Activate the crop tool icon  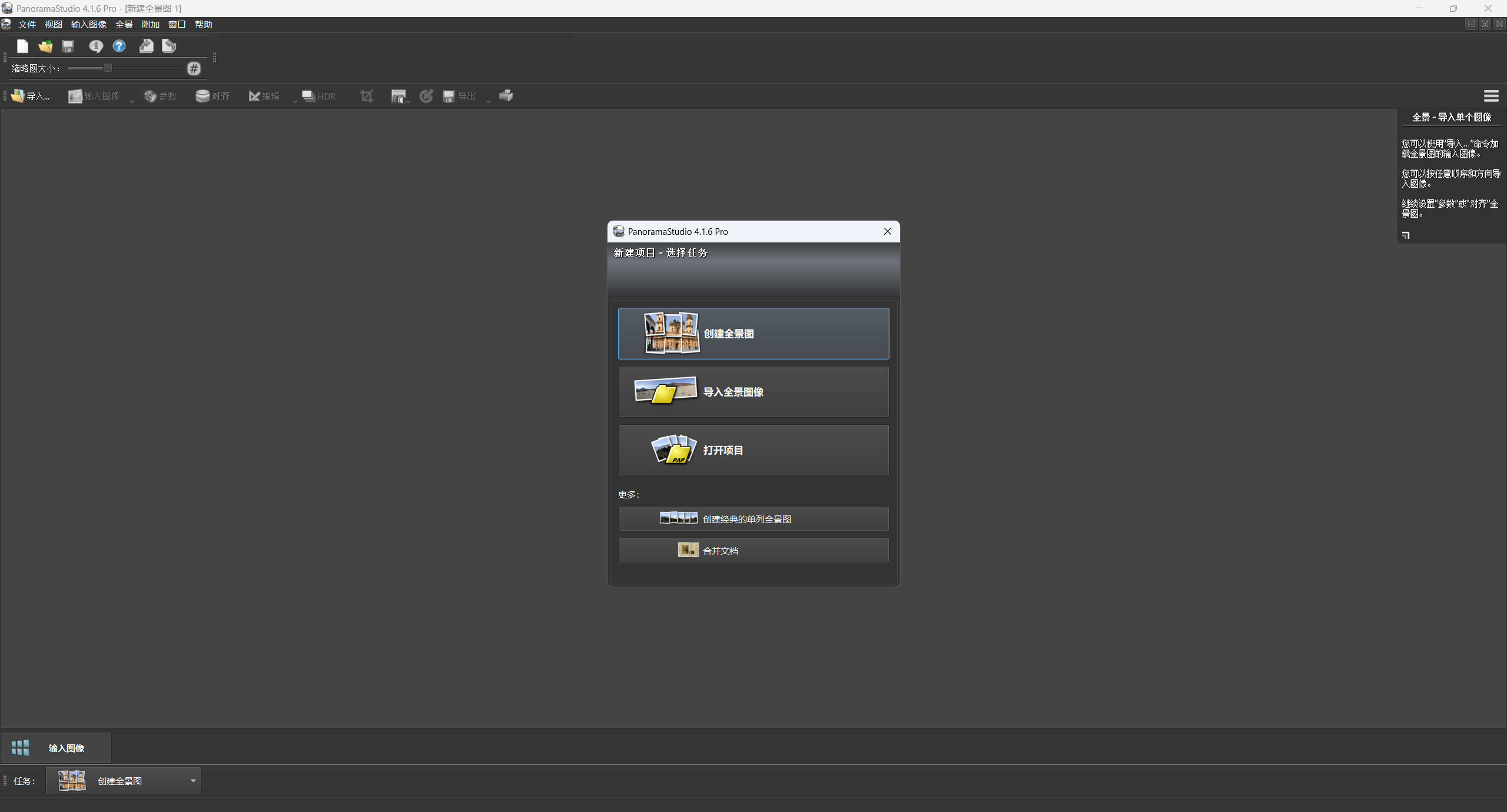click(x=366, y=96)
